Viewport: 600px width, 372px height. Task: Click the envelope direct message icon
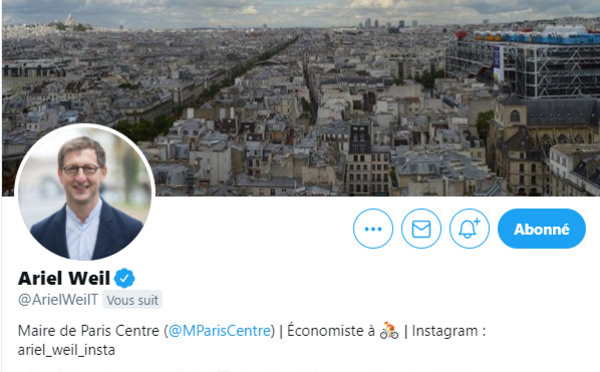point(421,229)
